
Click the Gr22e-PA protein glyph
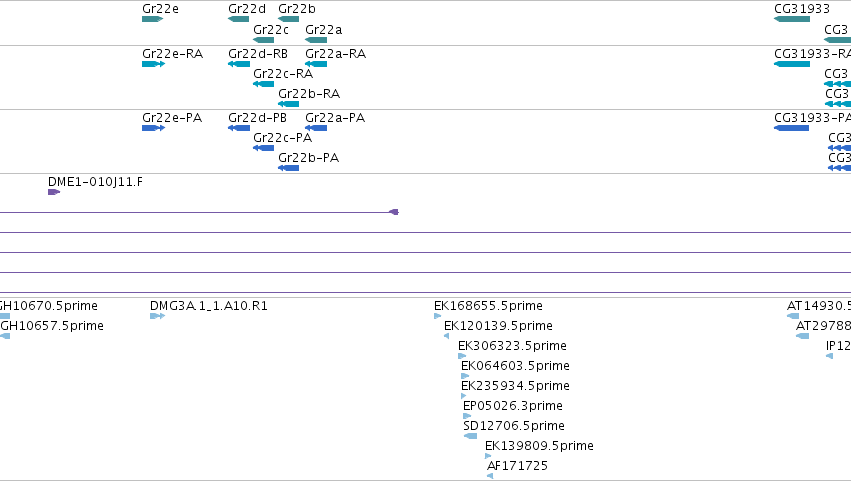(x=154, y=128)
